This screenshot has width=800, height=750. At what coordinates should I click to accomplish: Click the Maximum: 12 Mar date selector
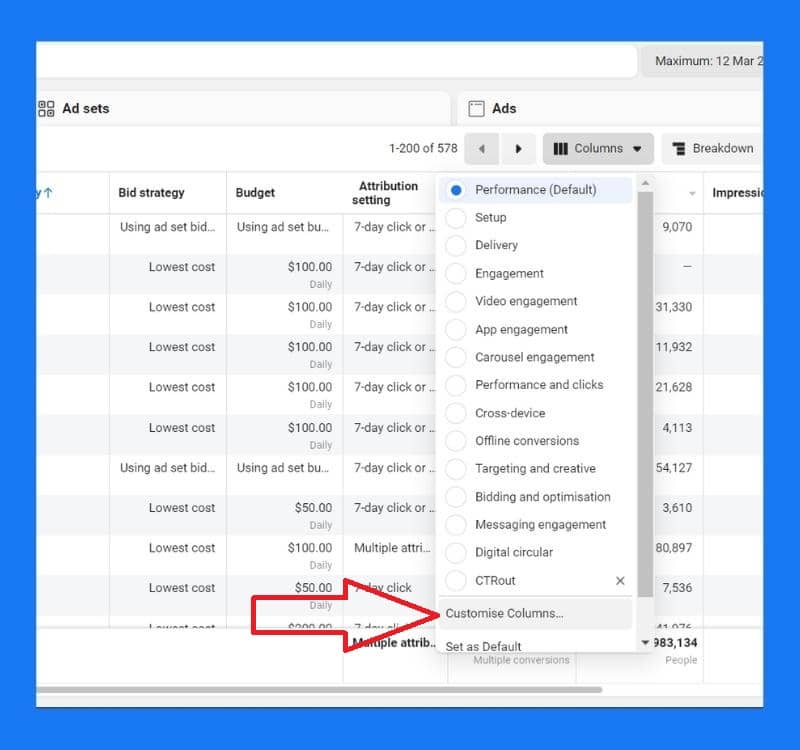point(703,61)
